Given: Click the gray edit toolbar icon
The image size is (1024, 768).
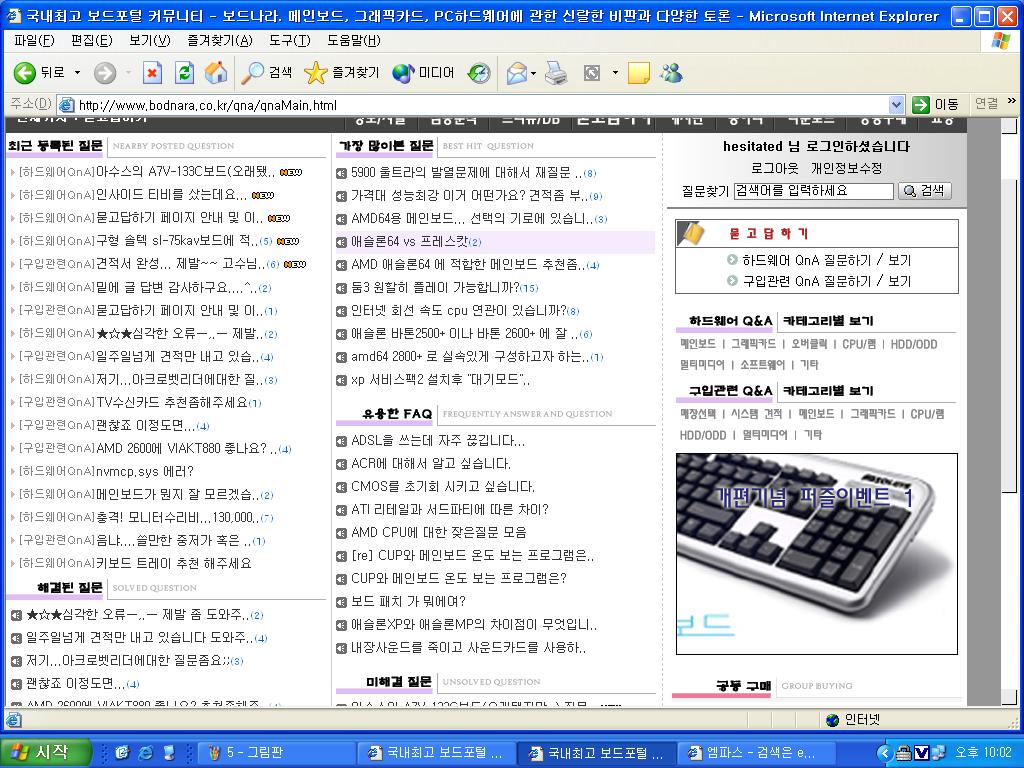Looking at the screenshot, I should click(x=592, y=72).
